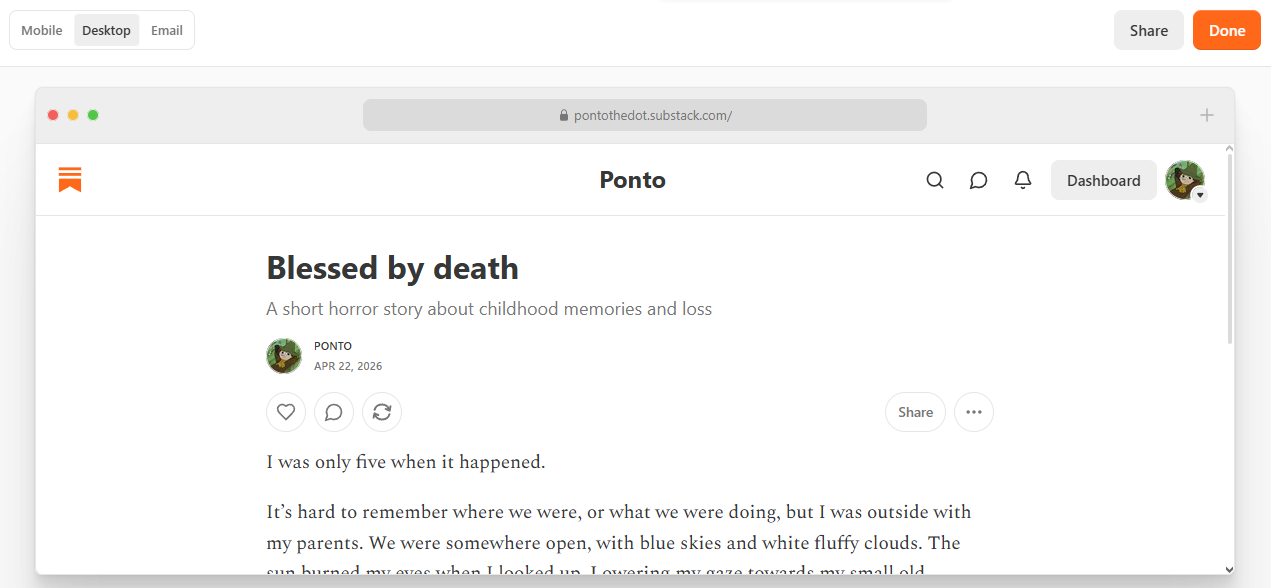1271x588 pixels.
Task: Switch preview to Mobile tab
Action: coord(42,30)
